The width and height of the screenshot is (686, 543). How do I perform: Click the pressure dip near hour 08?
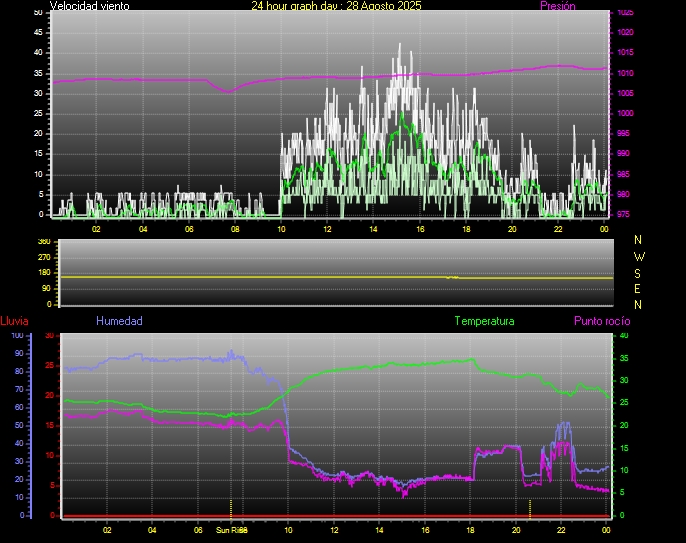(228, 91)
